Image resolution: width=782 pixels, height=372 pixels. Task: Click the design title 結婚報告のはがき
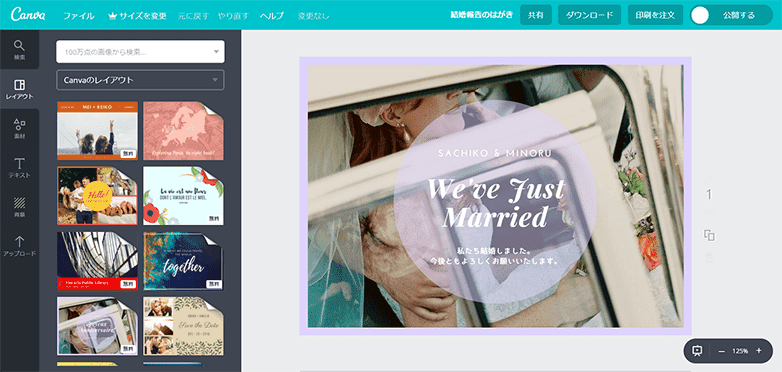point(481,15)
